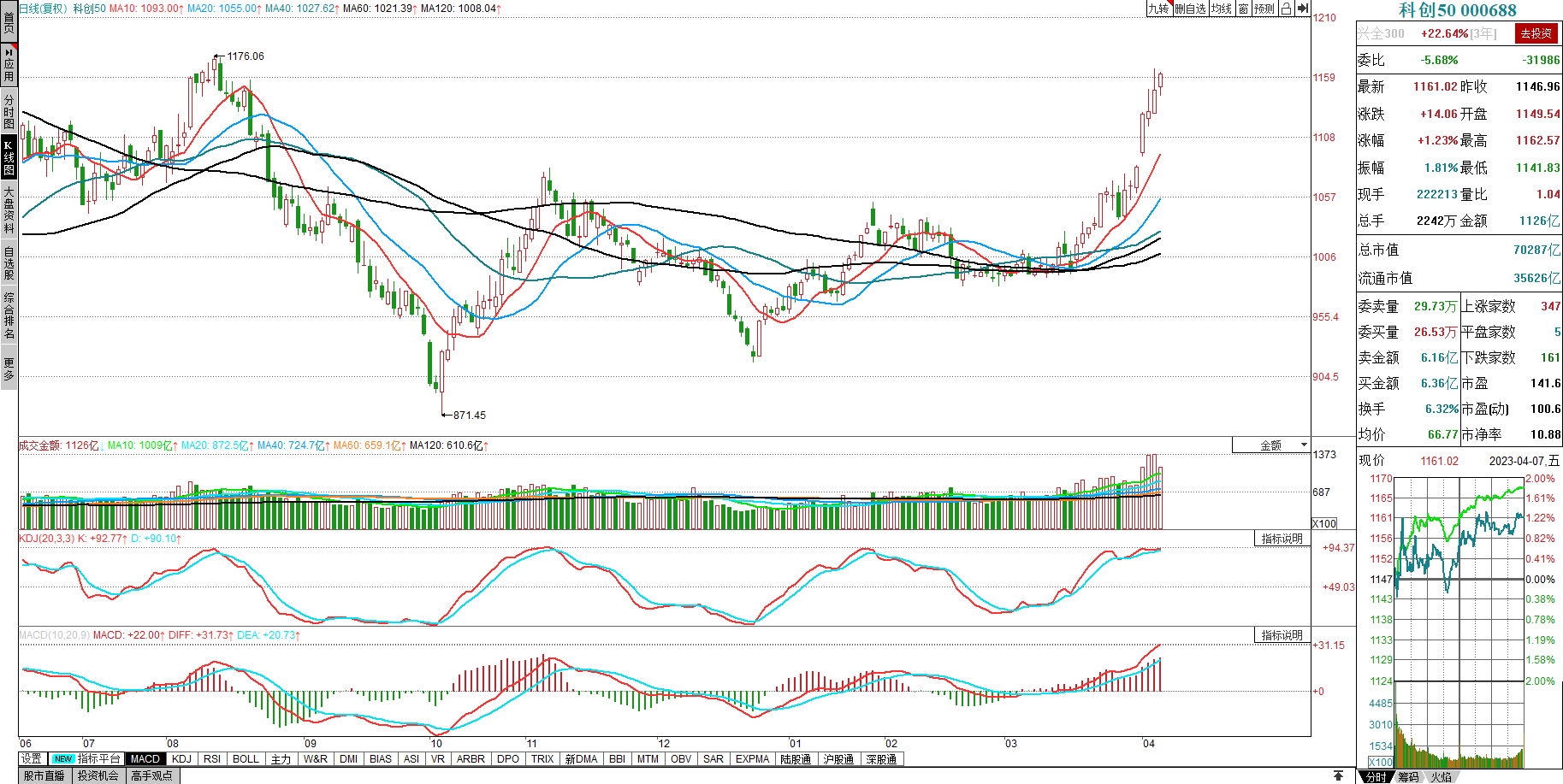Viewport: 1563px width, 784px height.
Task: Select the BOLL indicator tab
Action: 246,758
